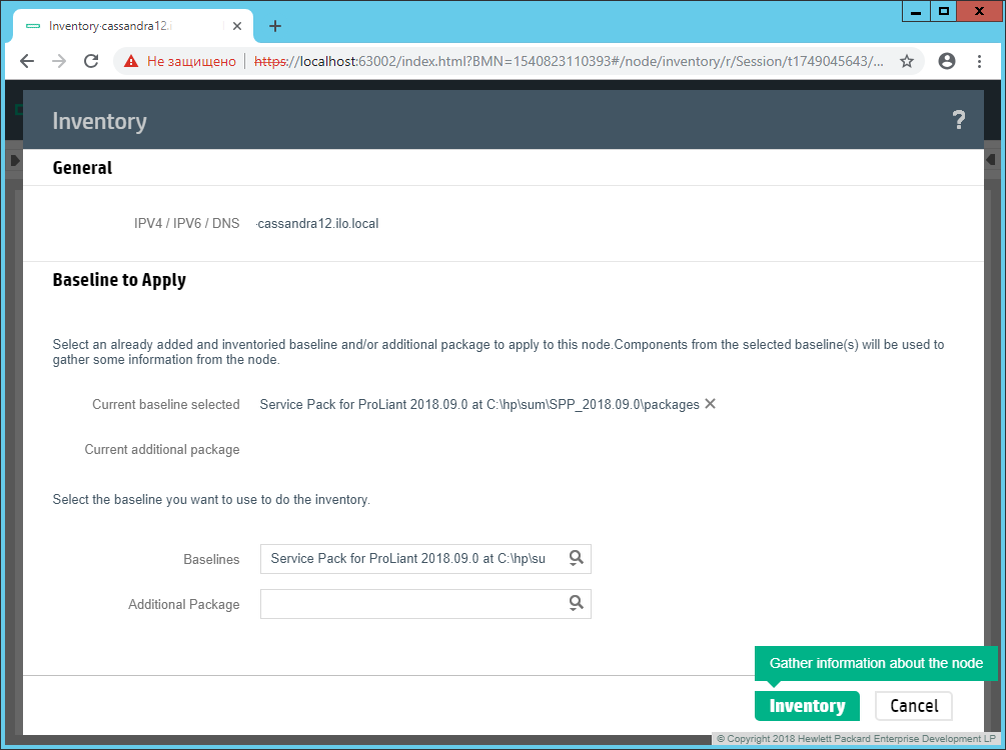Reload the page with the refresh icon
This screenshot has width=1006, height=750.
(x=91, y=61)
